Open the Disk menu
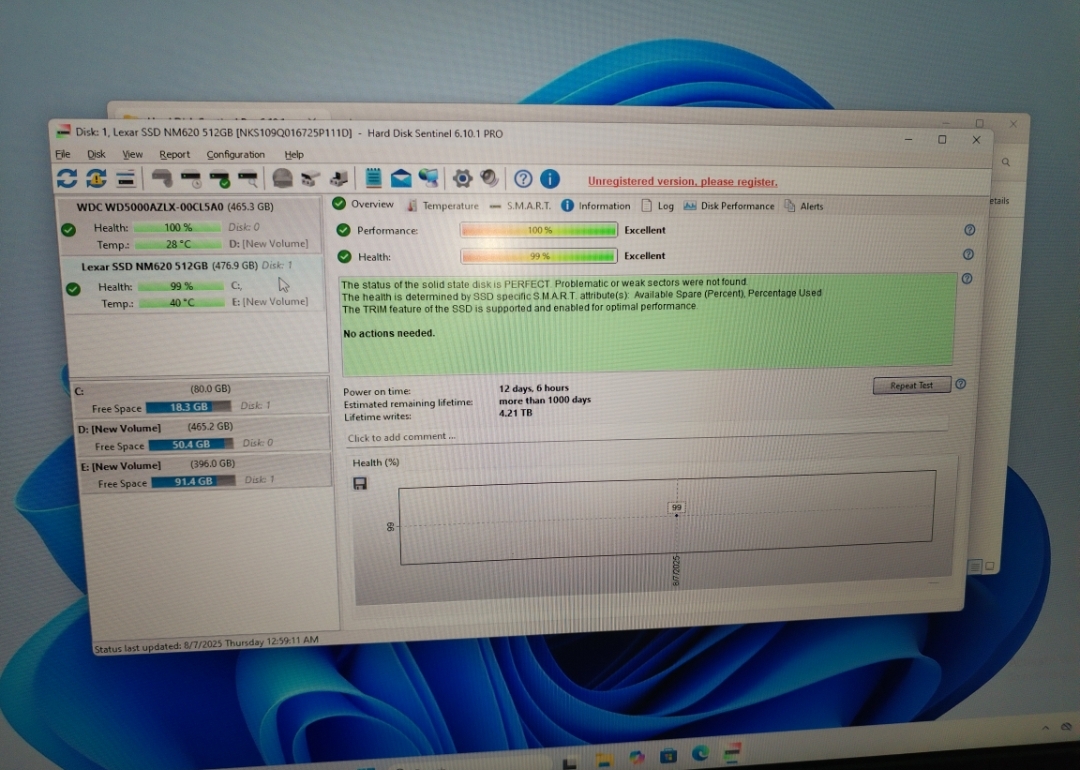The image size is (1080, 770). pyautogui.click(x=96, y=154)
